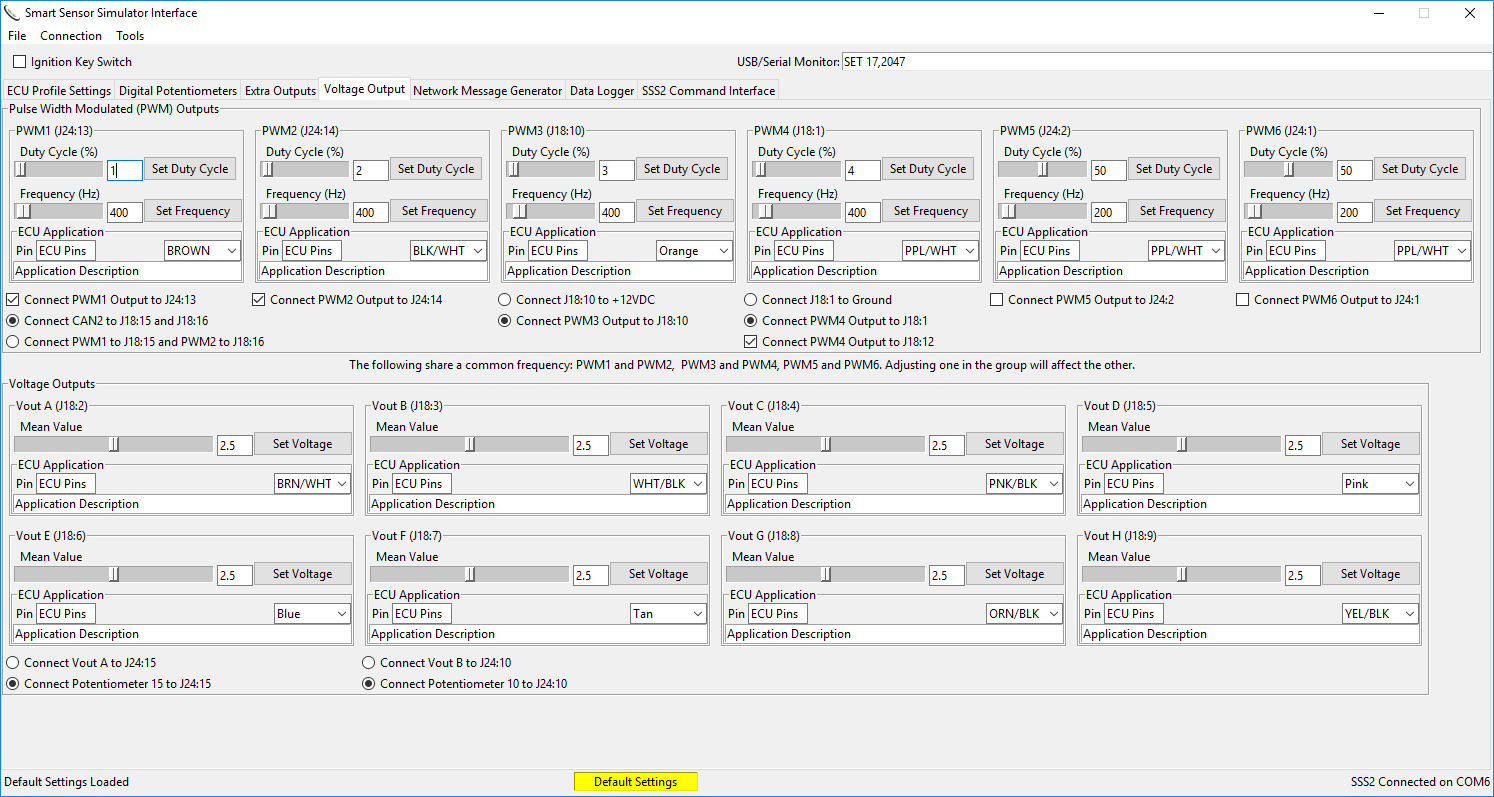Click the Vout G Mean Value slider
Image resolution: width=1494 pixels, height=797 pixels.
click(825, 574)
